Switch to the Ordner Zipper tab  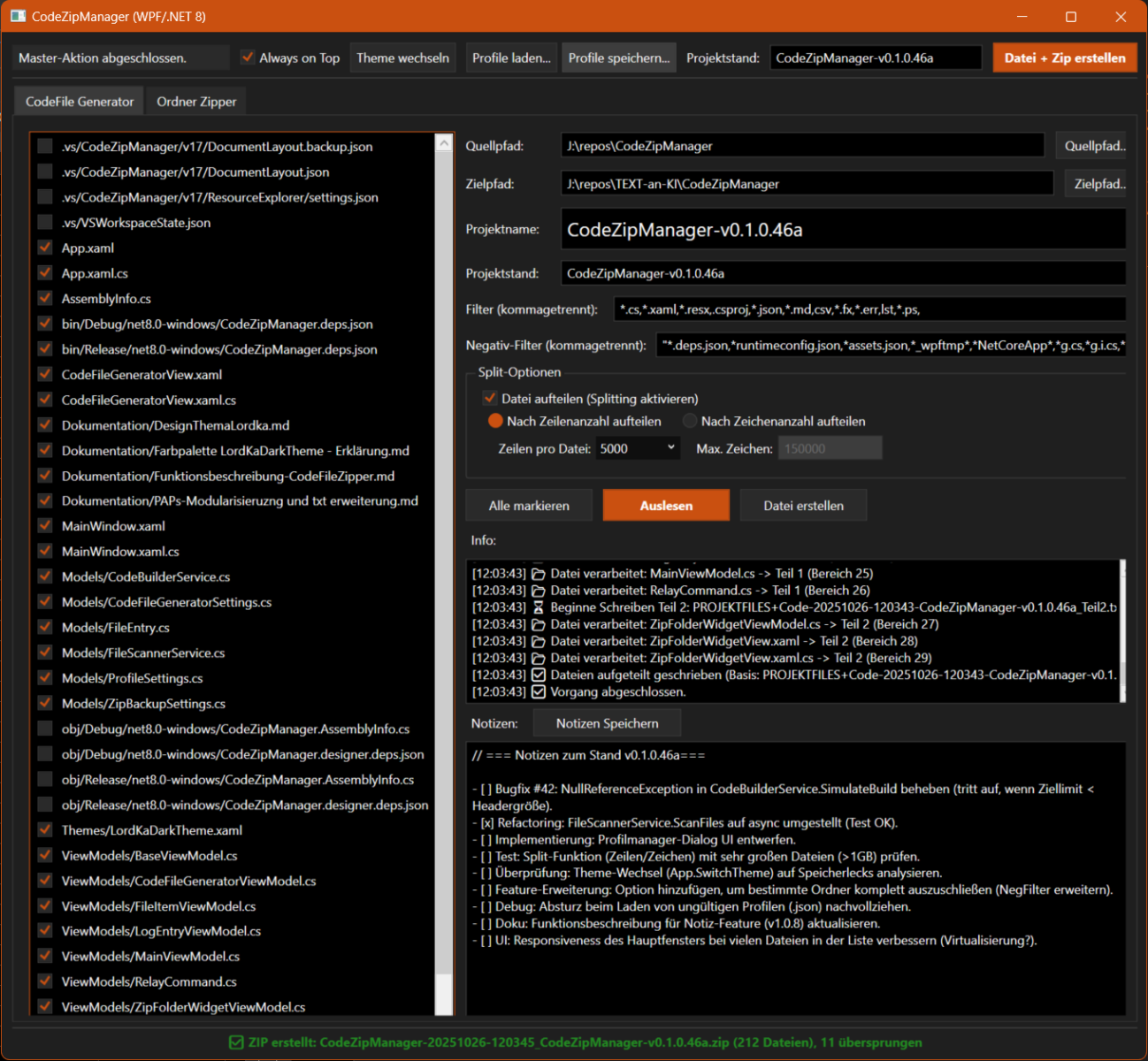pyautogui.click(x=196, y=102)
